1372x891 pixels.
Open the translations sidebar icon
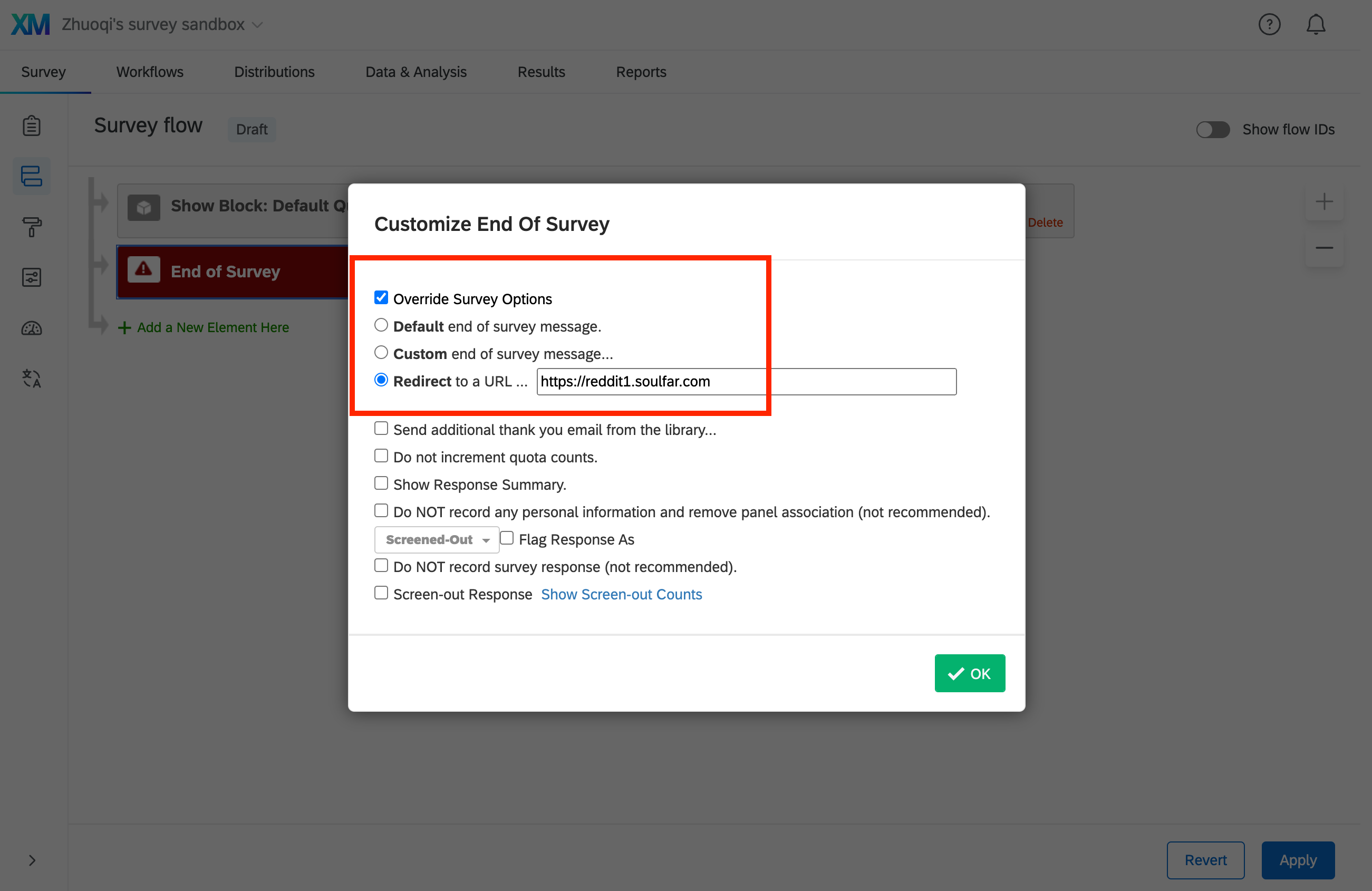pyautogui.click(x=32, y=379)
